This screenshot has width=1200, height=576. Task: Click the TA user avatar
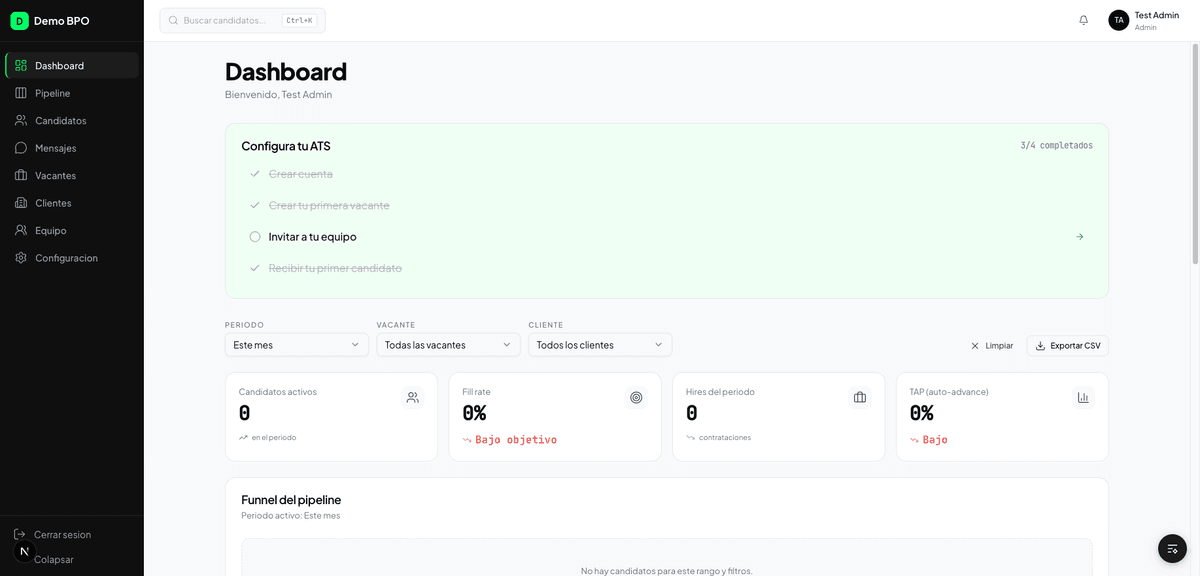point(1118,20)
